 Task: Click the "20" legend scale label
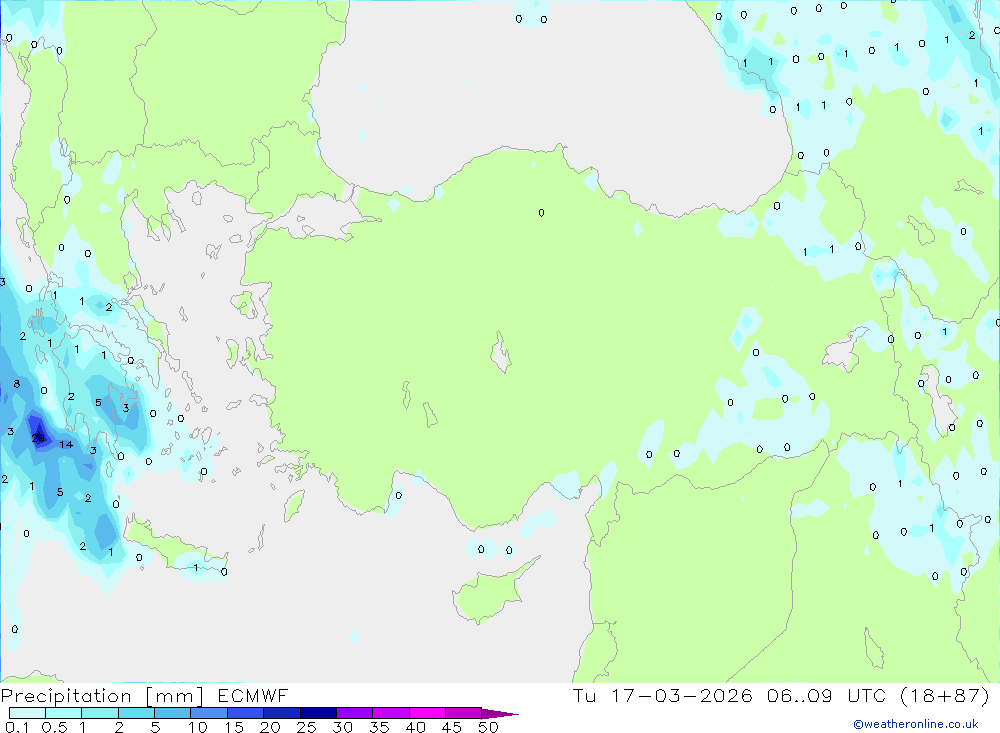coord(270,727)
